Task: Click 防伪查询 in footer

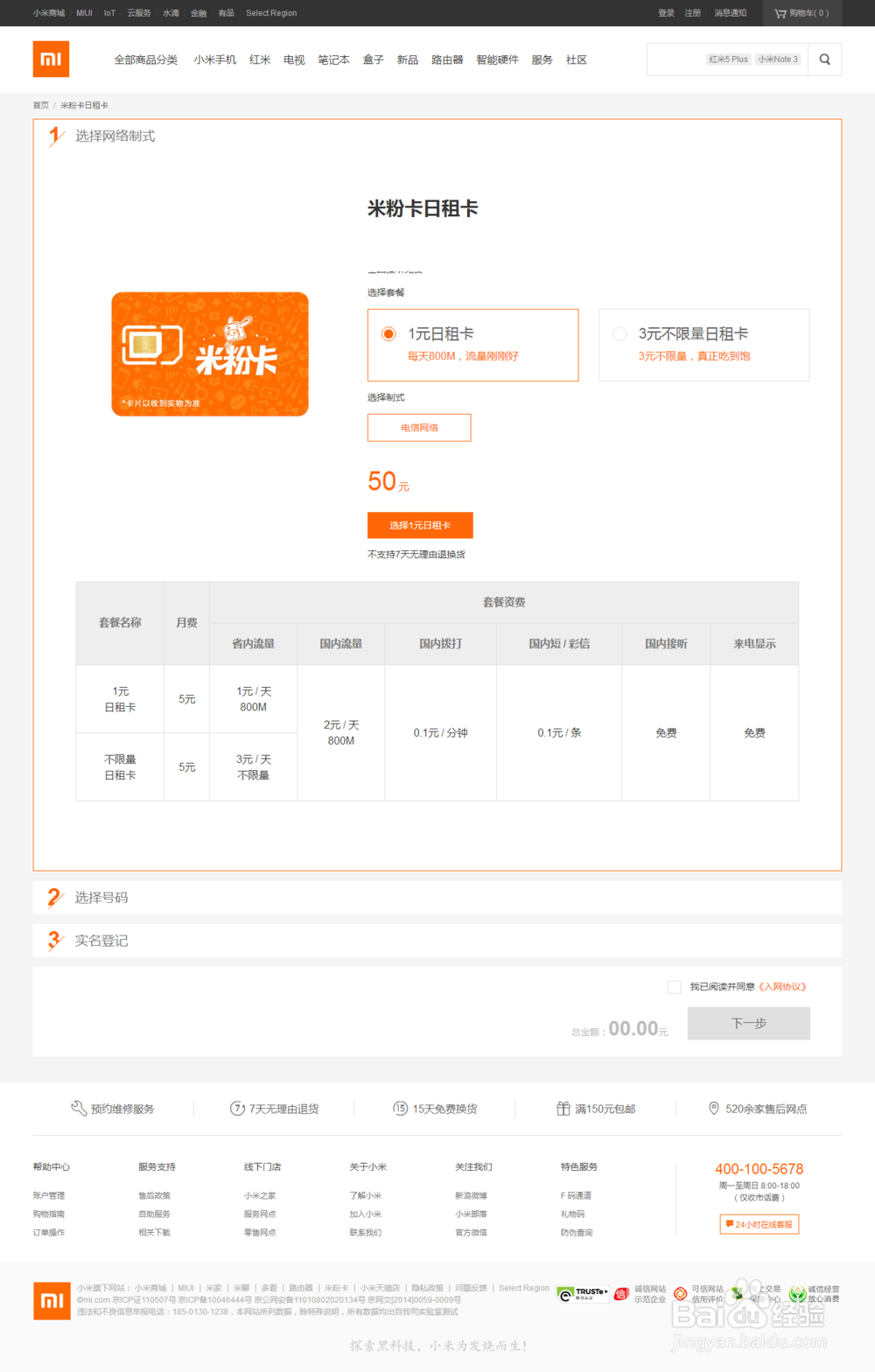Action: point(577,1232)
